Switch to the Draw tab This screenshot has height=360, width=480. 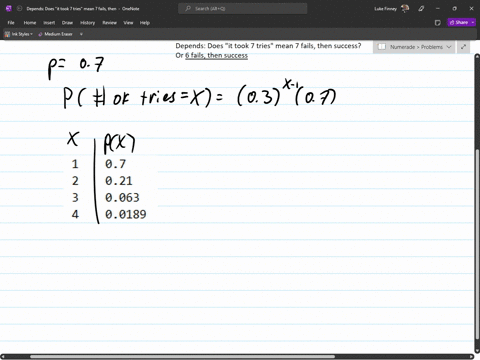click(x=67, y=23)
